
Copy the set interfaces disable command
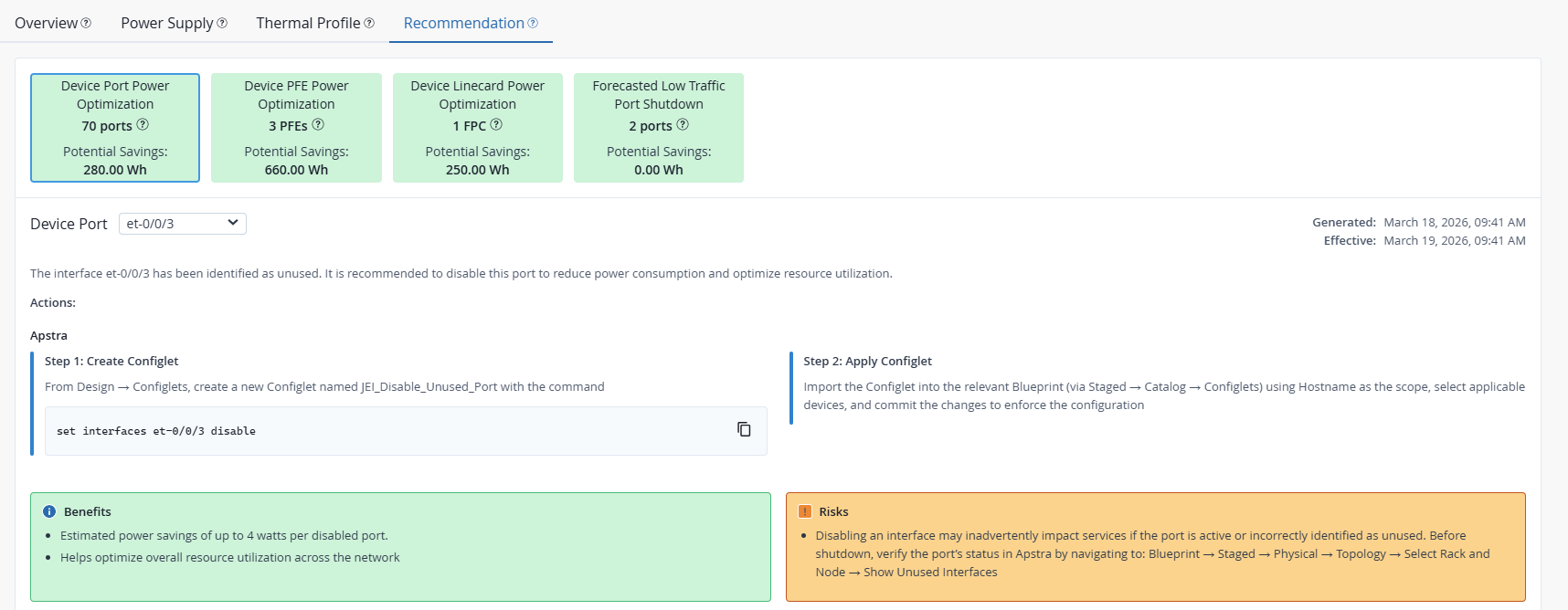point(744,429)
